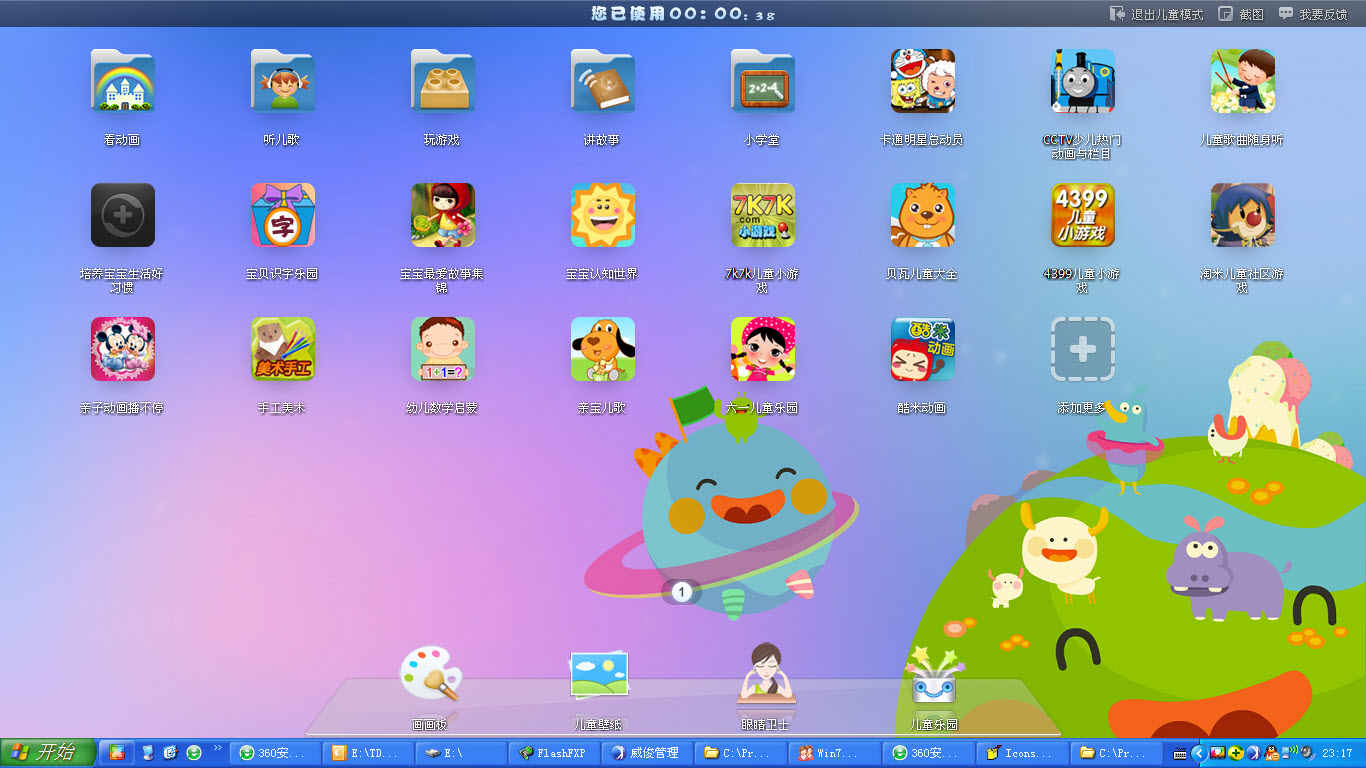Screen dimensions: 1366x768
Task: Open 酷米动画 app icon
Action: tap(922, 349)
